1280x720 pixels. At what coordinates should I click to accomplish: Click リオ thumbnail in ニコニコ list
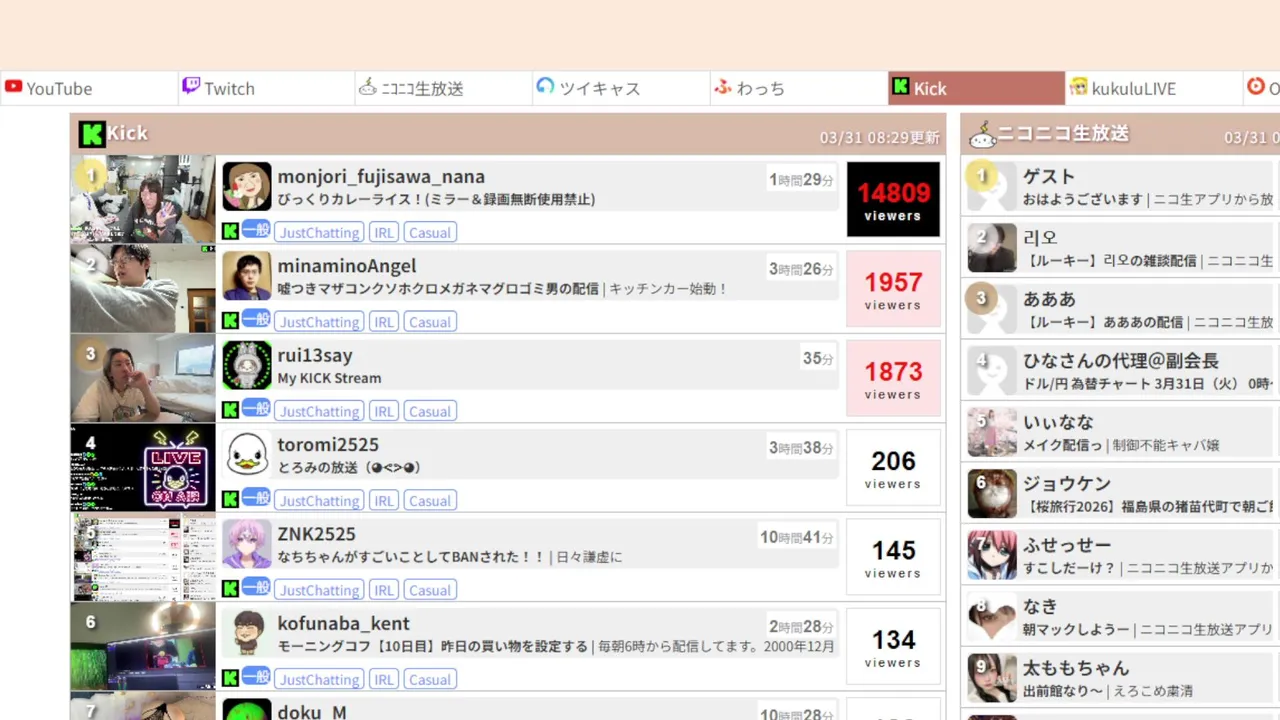click(992, 248)
